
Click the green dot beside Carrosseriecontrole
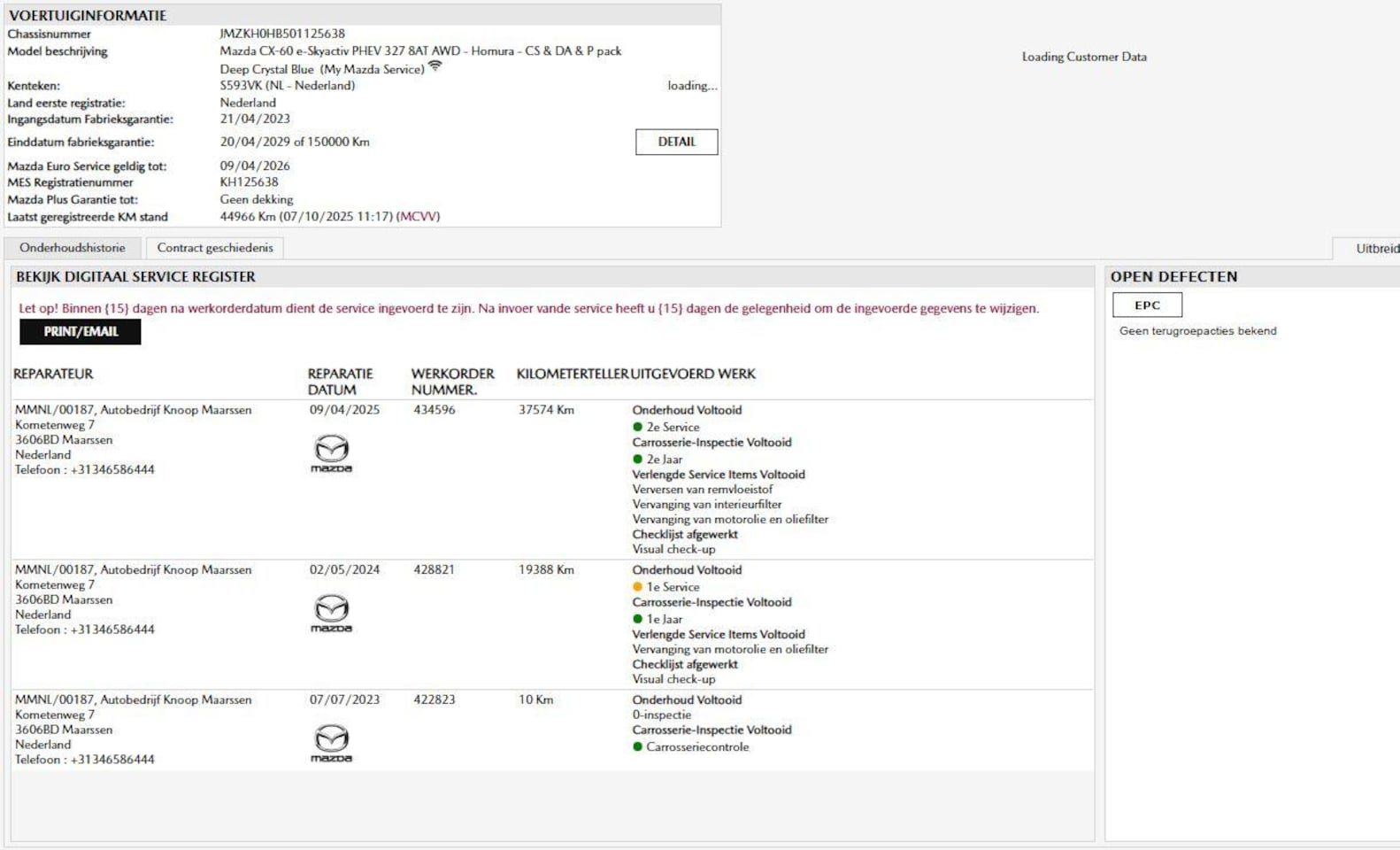(637, 746)
